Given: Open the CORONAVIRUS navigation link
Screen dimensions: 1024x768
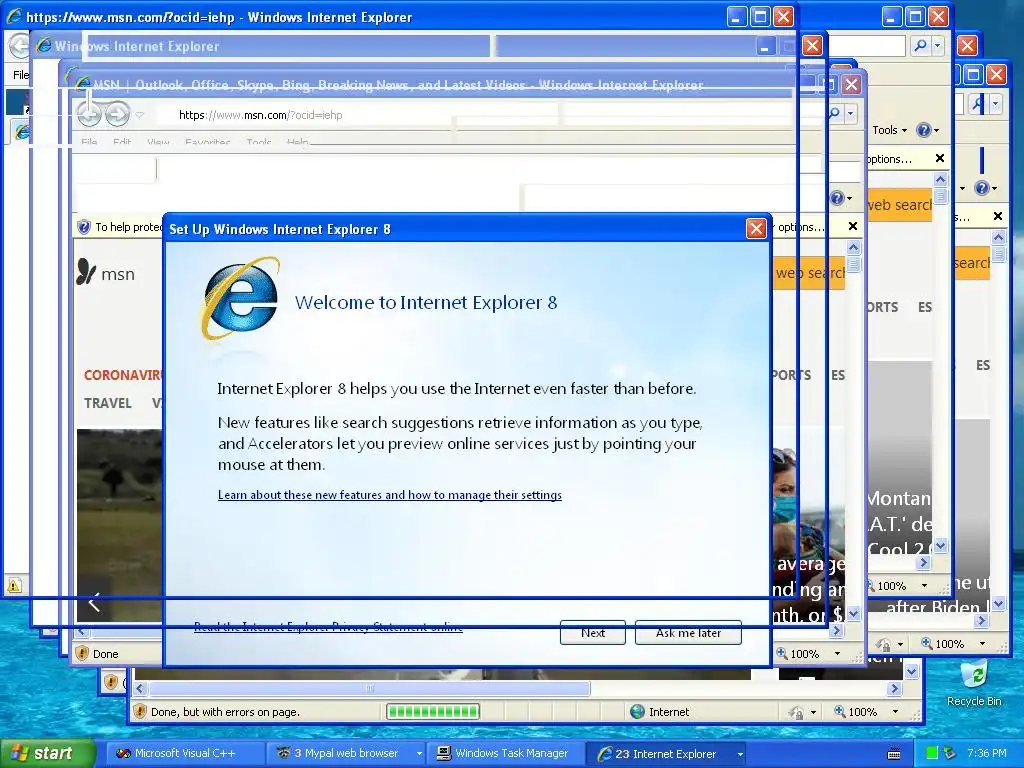Looking at the screenshot, I should click(x=123, y=376).
